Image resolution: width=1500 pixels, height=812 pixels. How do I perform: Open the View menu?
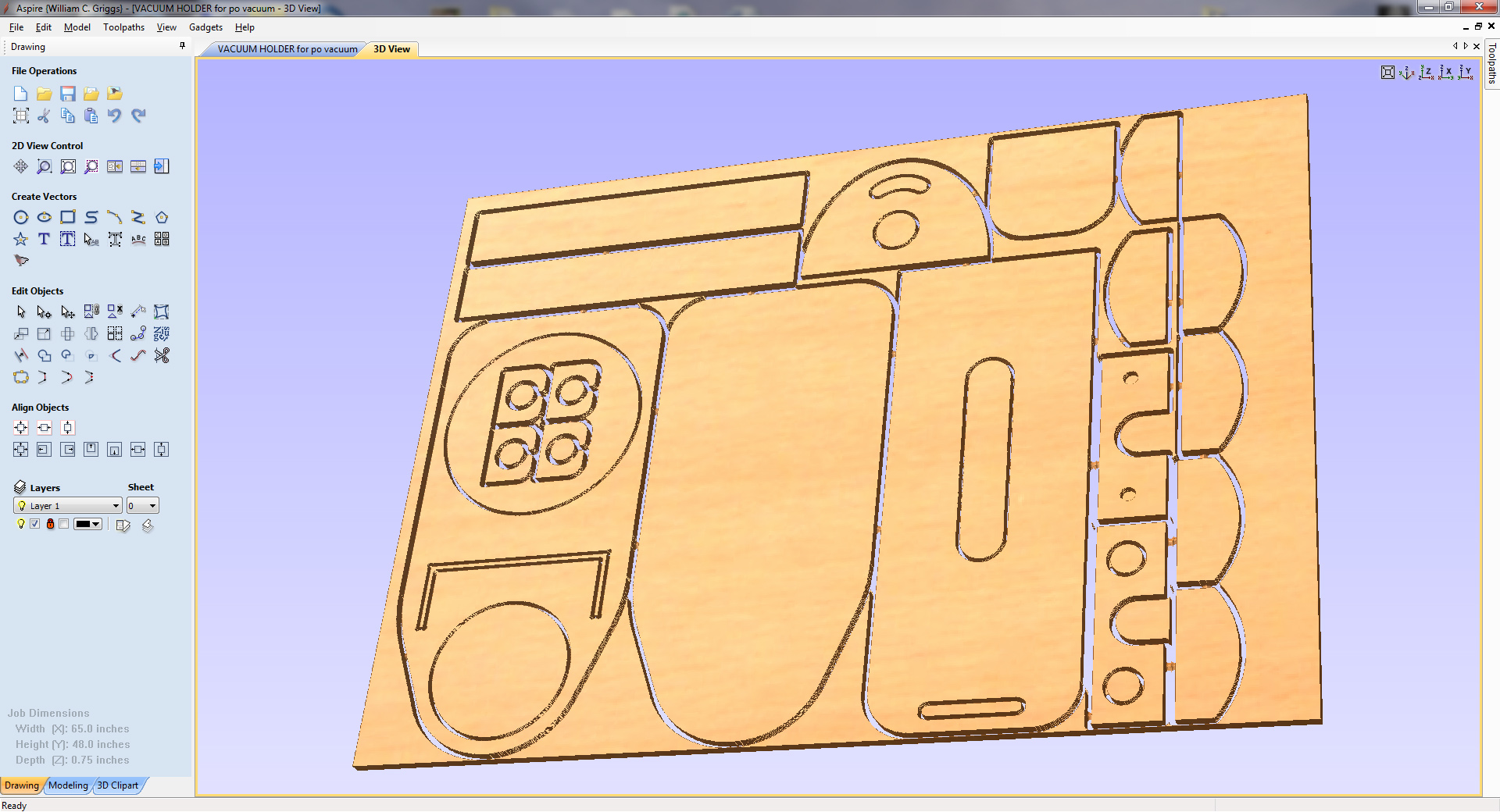pyautogui.click(x=166, y=27)
